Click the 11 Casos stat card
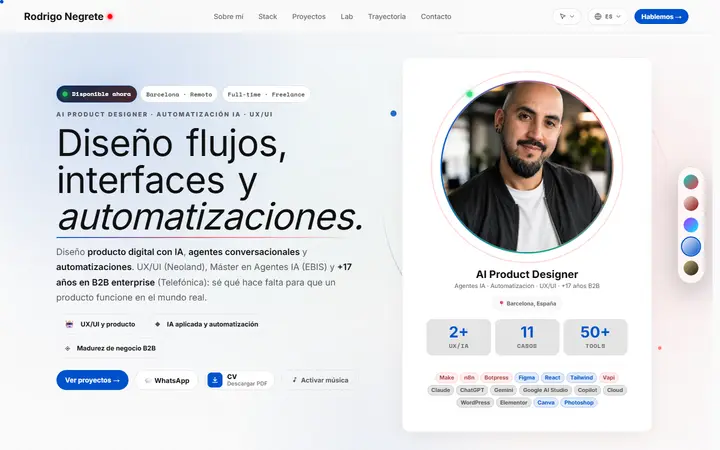Viewport: 720px width, 450px height. coord(527,337)
